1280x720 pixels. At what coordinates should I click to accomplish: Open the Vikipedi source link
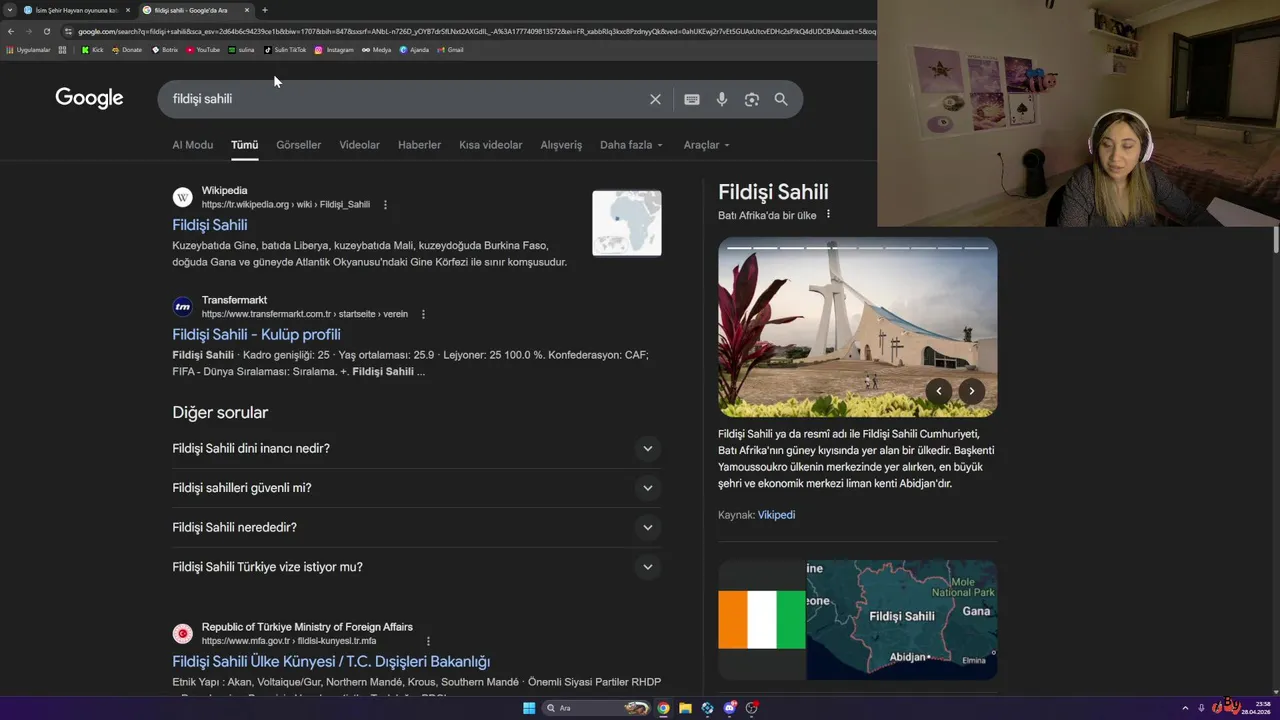776,515
